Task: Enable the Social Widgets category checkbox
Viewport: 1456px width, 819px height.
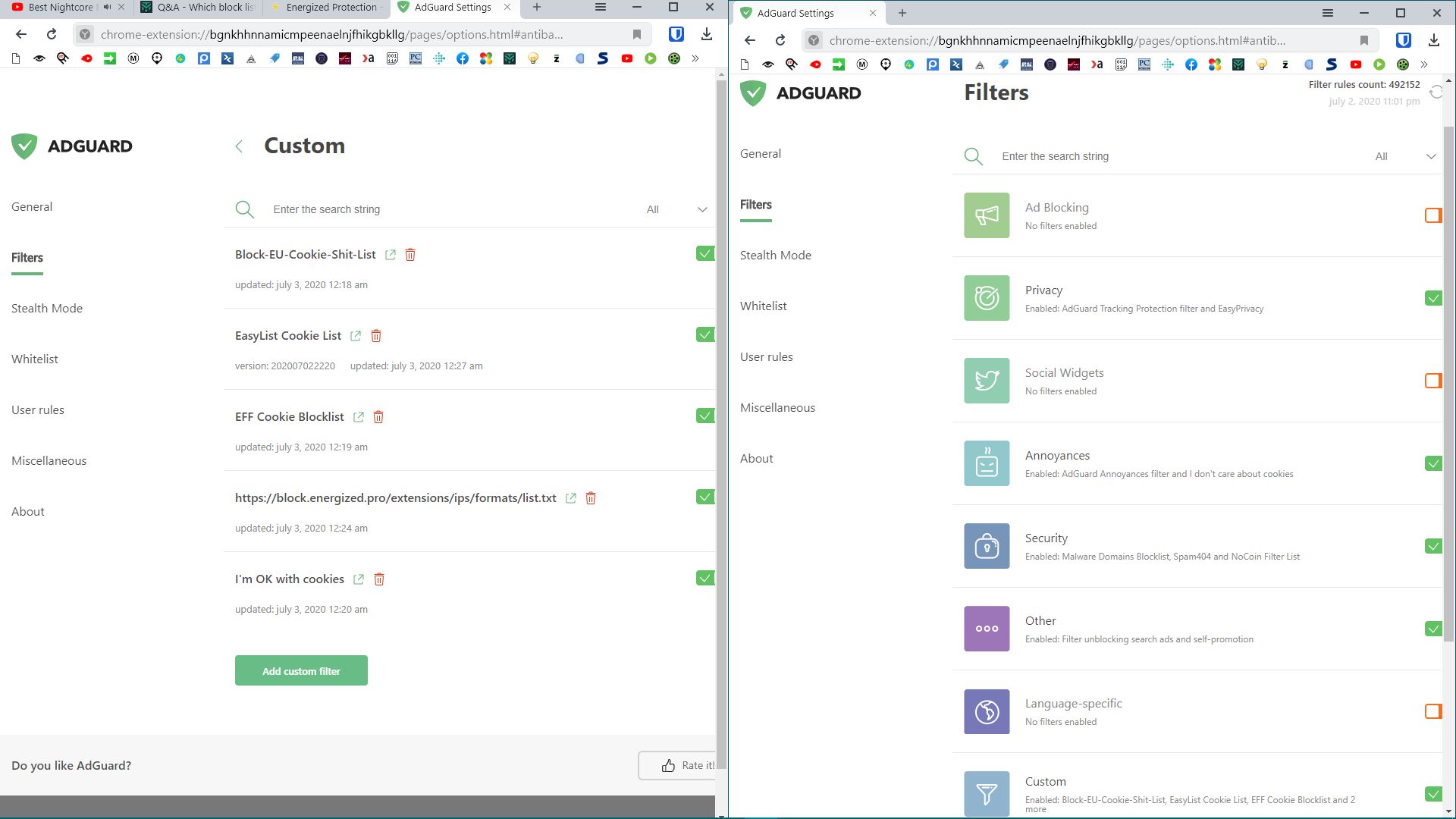Action: [x=1433, y=381]
